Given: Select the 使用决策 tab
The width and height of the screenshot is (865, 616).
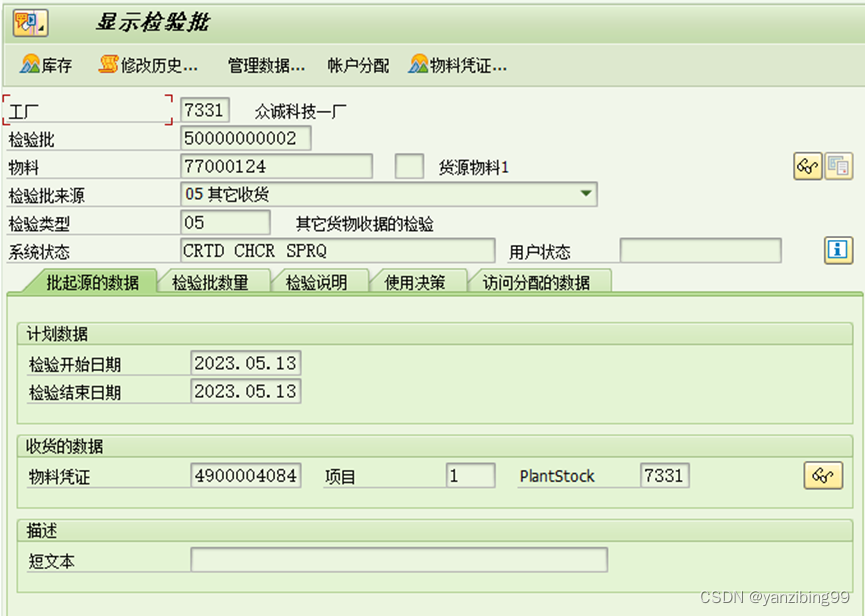Looking at the screenshot, I should (413, 281).
